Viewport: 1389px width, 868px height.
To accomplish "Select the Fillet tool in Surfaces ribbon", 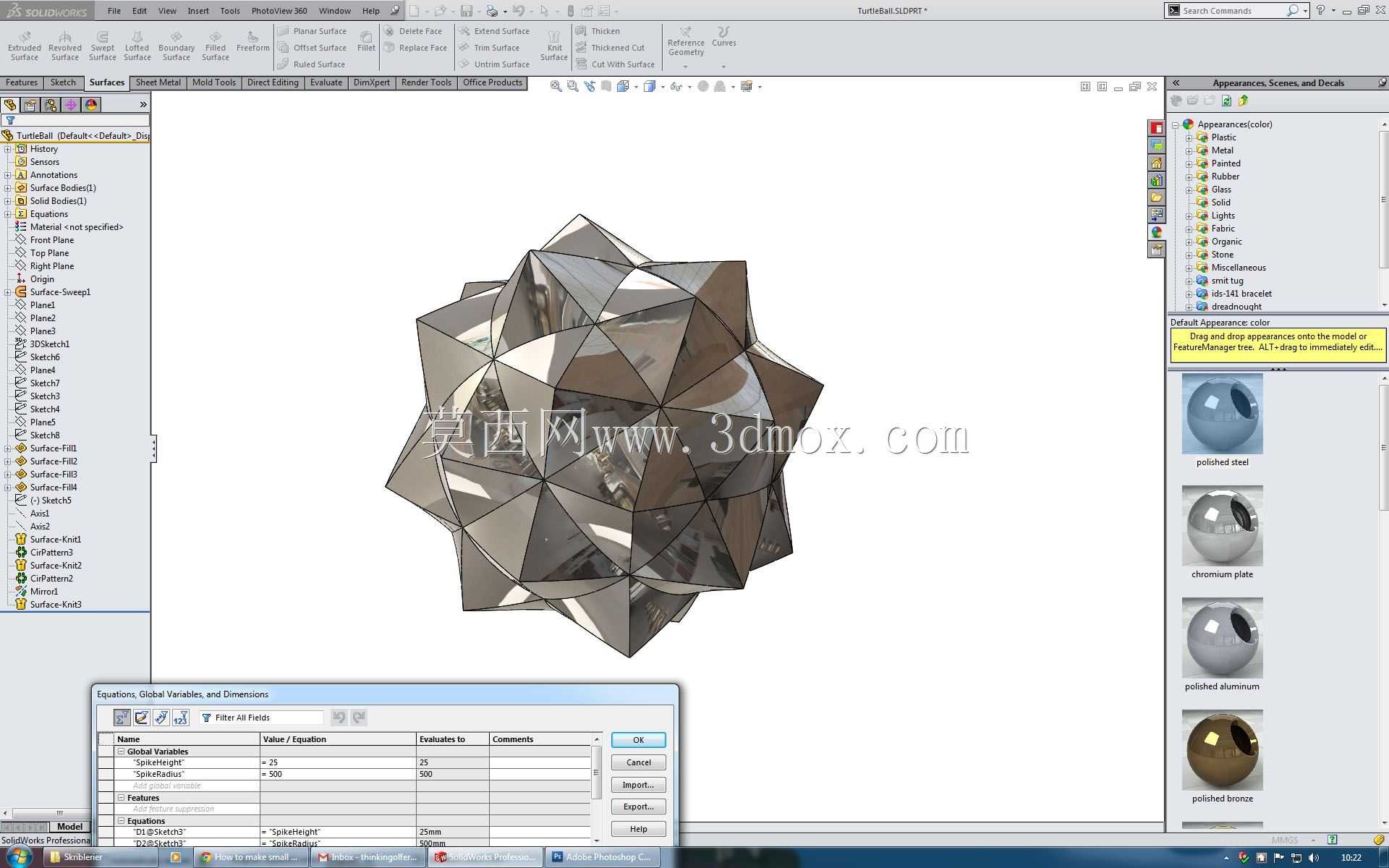I will pos(366,41).
